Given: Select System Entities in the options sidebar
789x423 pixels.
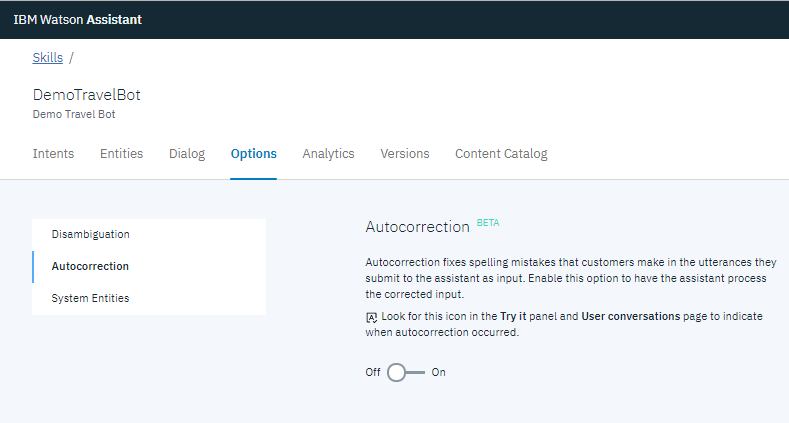Looking at the screenshot, I should click(149, 298).
